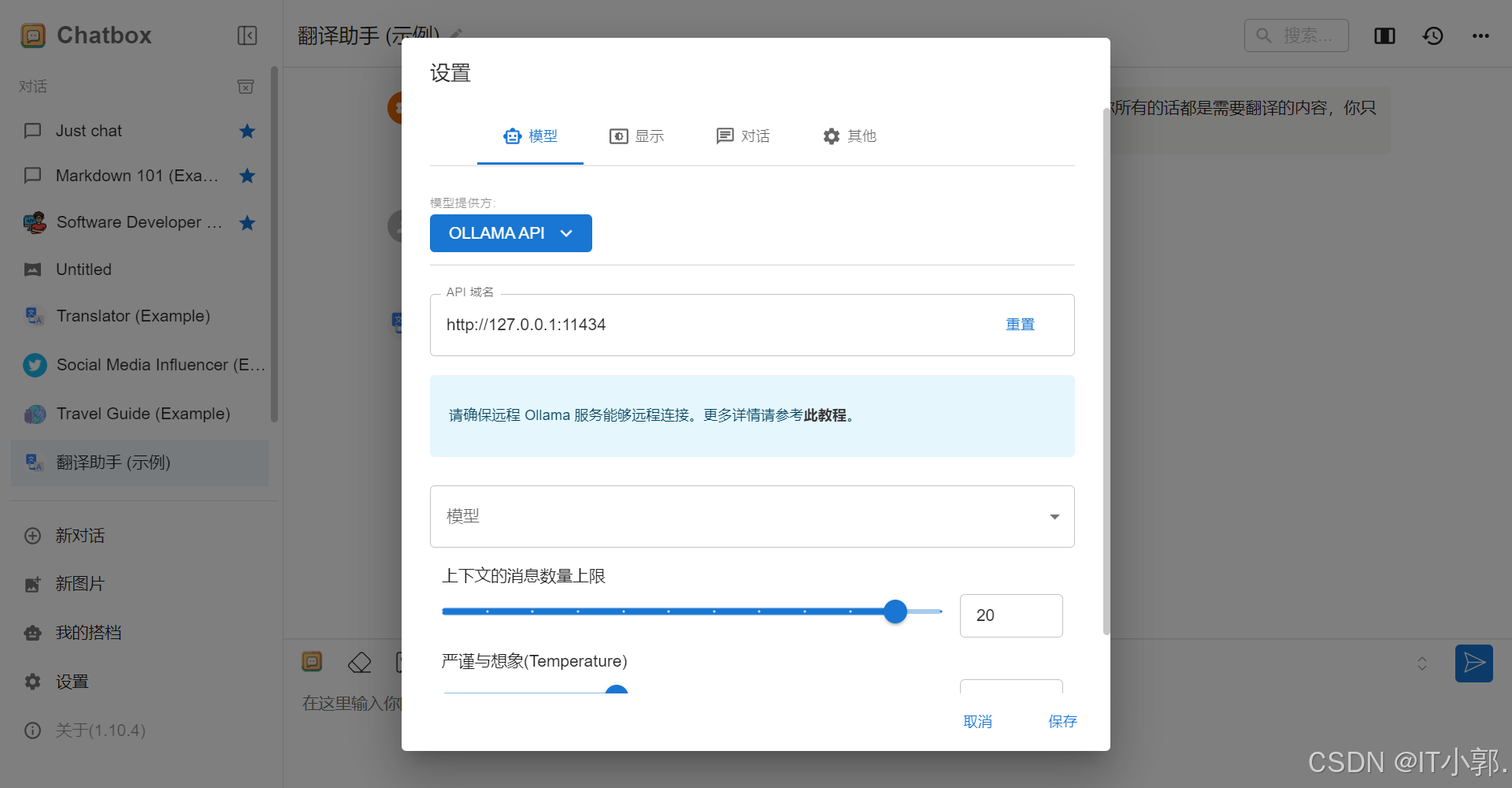Click the 翻译助手 translate avatar icon
This screenshot has width=1512, height=788.
pyautogui.click(x=34, y=463)
